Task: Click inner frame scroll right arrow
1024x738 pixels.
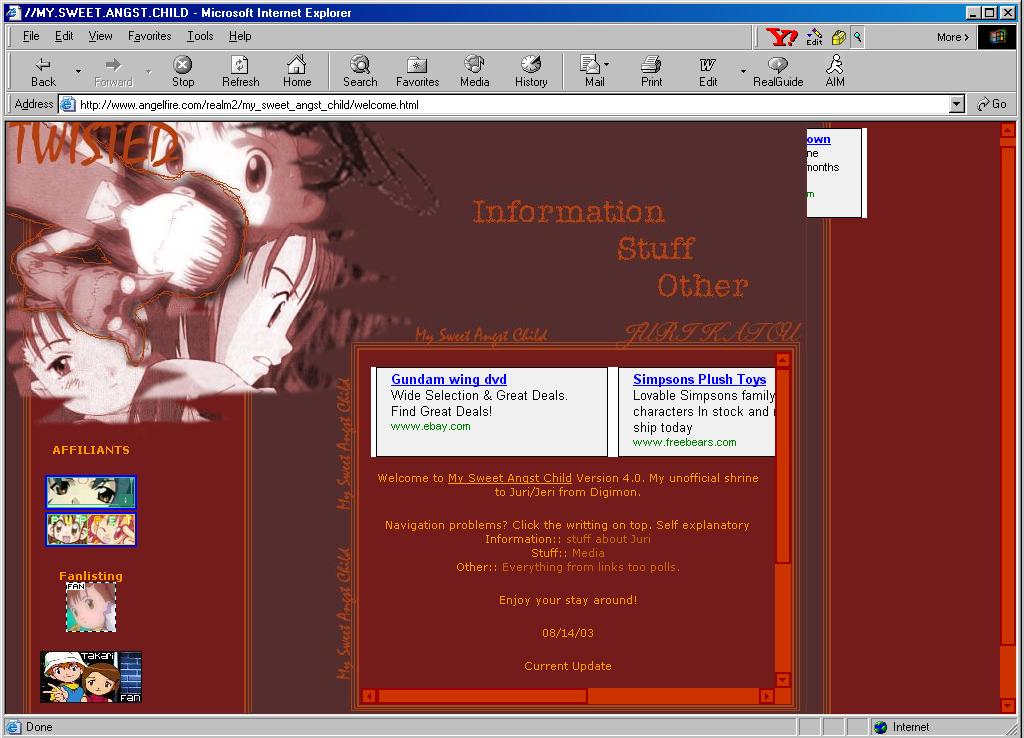Action: tap(767, 696)
